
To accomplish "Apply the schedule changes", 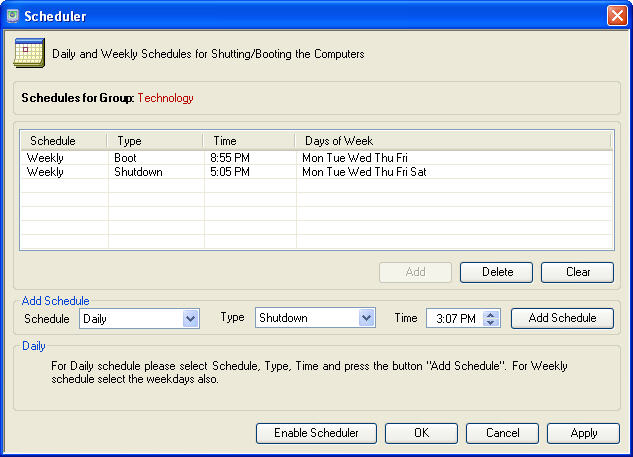I will [x=583, y=433].
